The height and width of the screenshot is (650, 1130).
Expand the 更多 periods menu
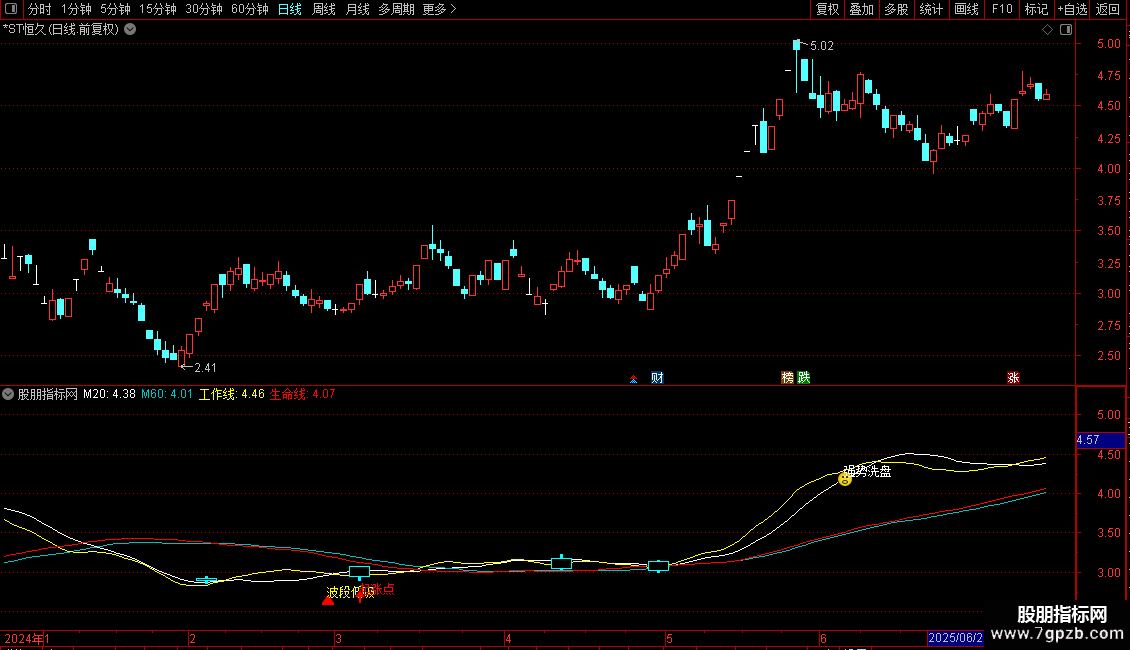pyautogui.click(x=439, y=9)
